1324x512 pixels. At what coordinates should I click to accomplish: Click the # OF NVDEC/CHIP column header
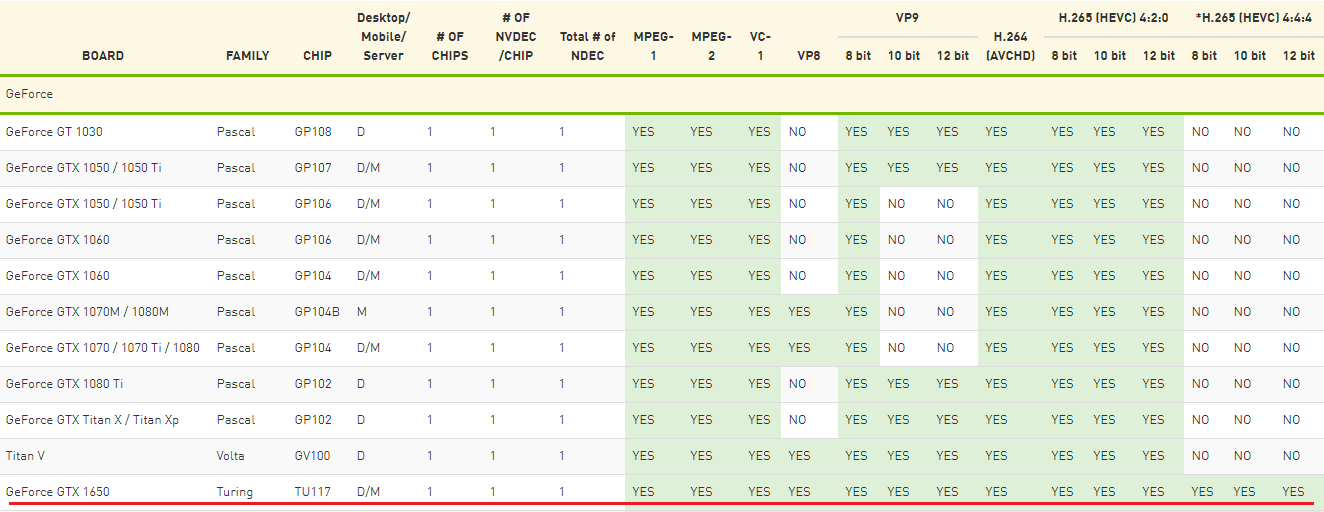(x=516, y=37)
